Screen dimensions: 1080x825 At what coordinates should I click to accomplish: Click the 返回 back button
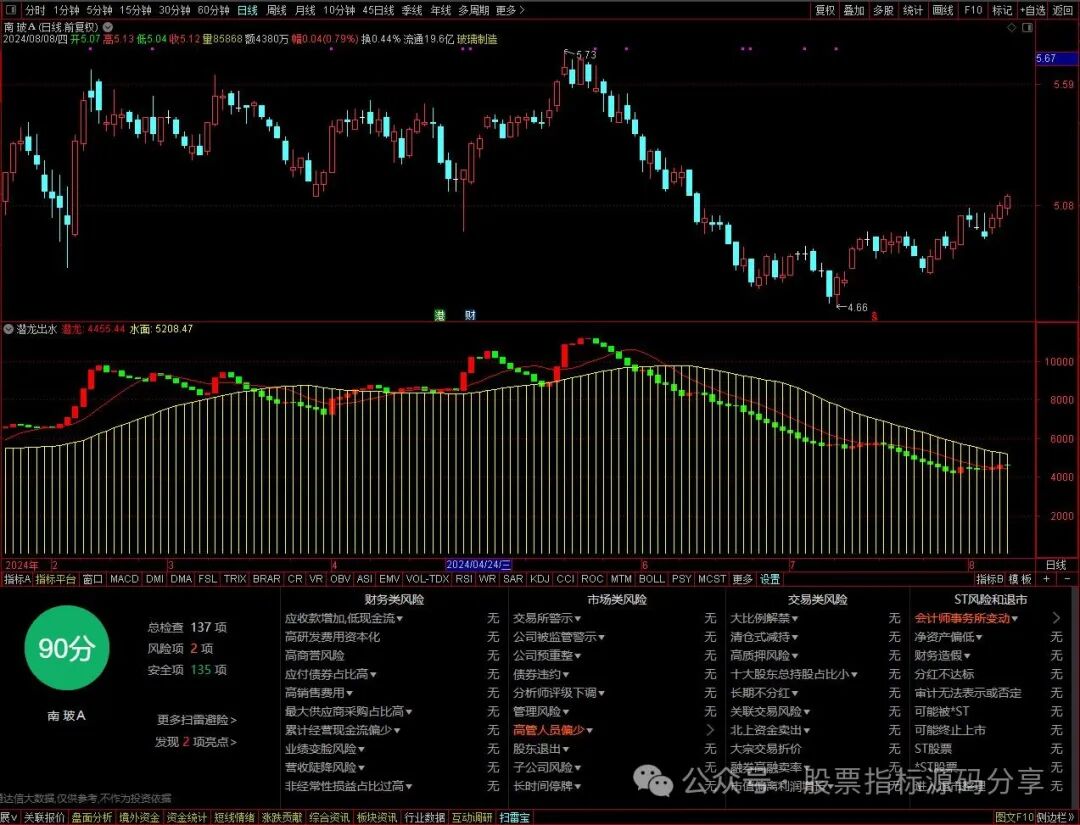[1063, 10]
